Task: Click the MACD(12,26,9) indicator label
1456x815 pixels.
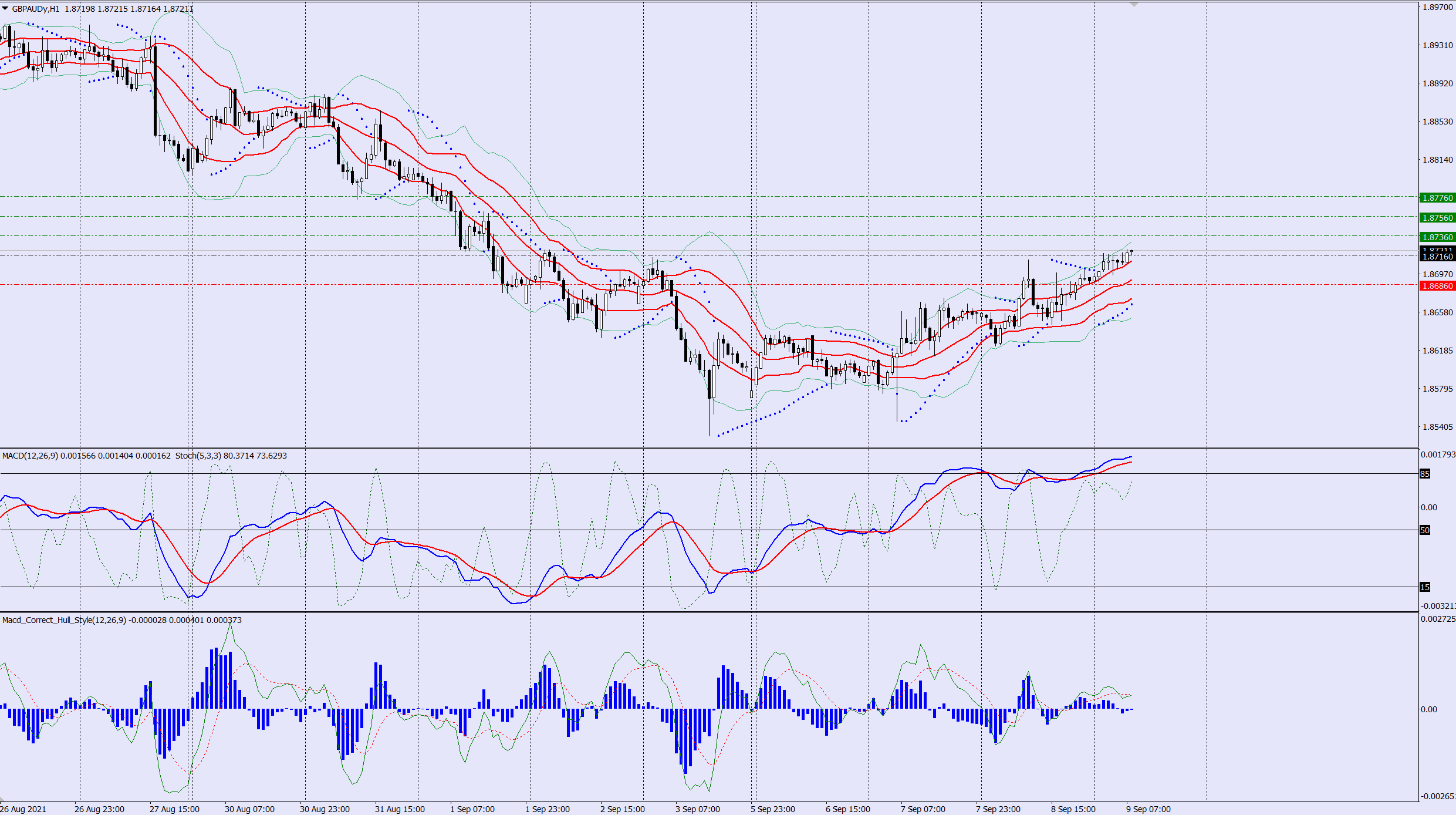Action: [x=30, y=456]
